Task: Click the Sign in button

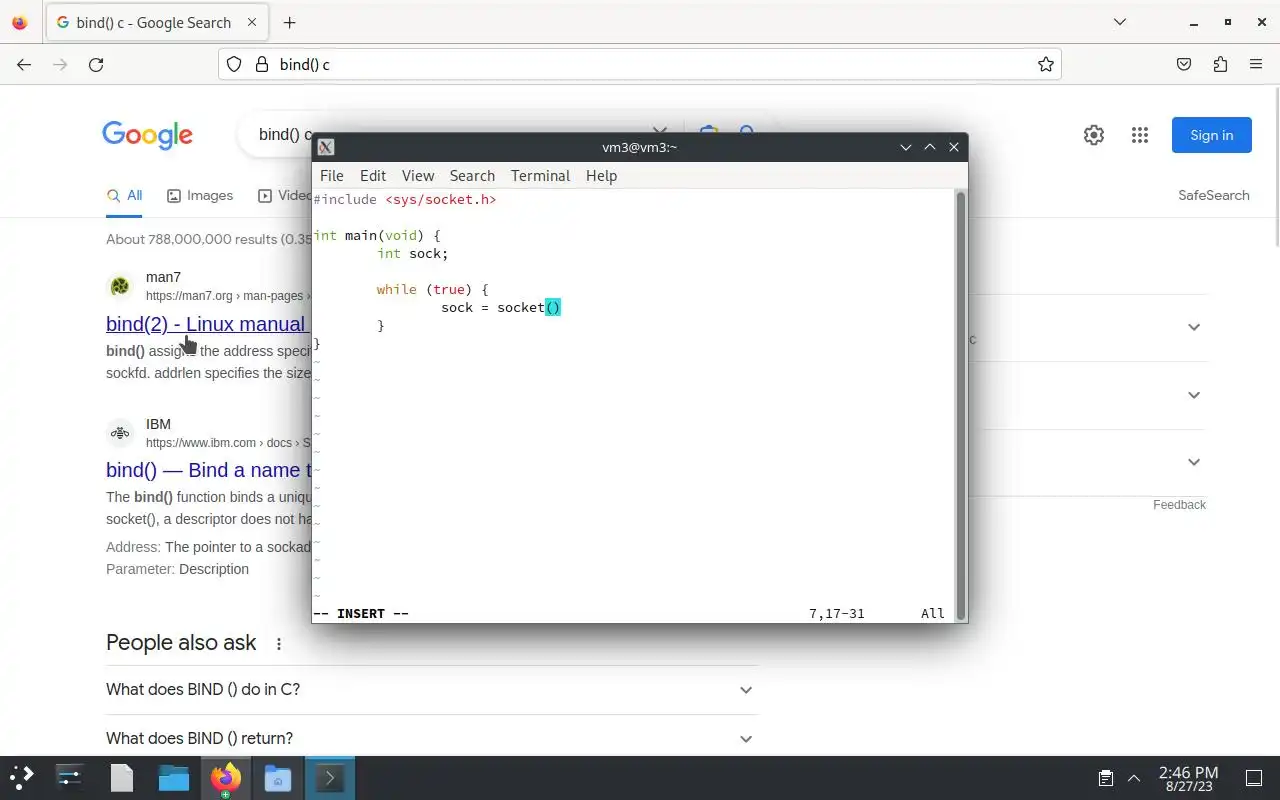Action: [x=1212, y=135]
